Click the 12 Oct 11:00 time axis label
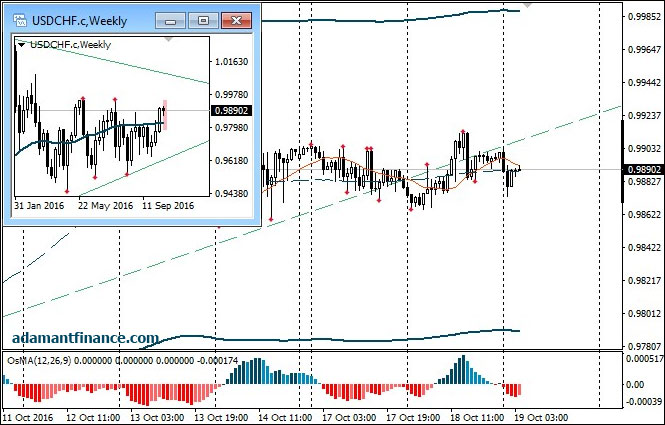 [x=93, y=417]
